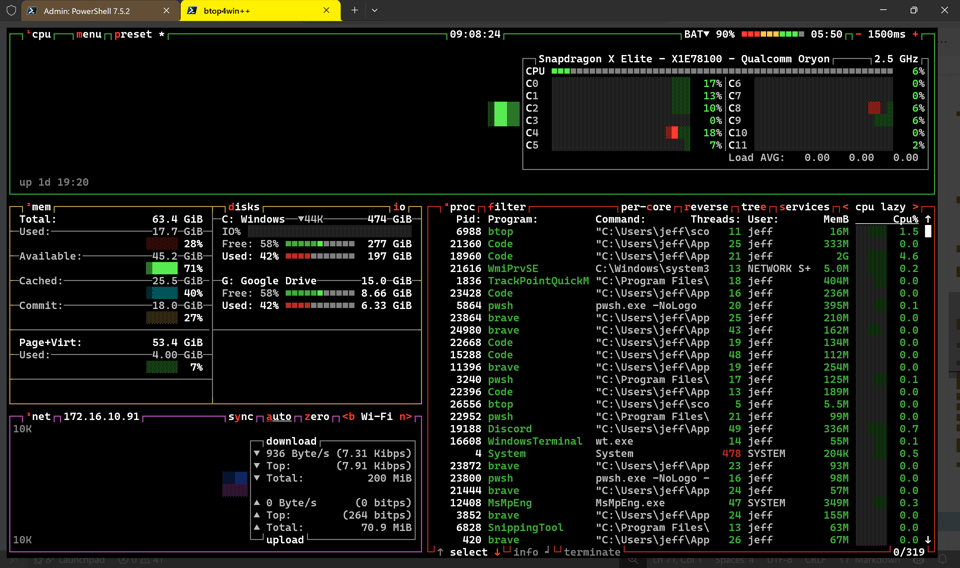960x568 pixels.
Task: Click the 09:08:24 clock
Action: click(475, 34)
